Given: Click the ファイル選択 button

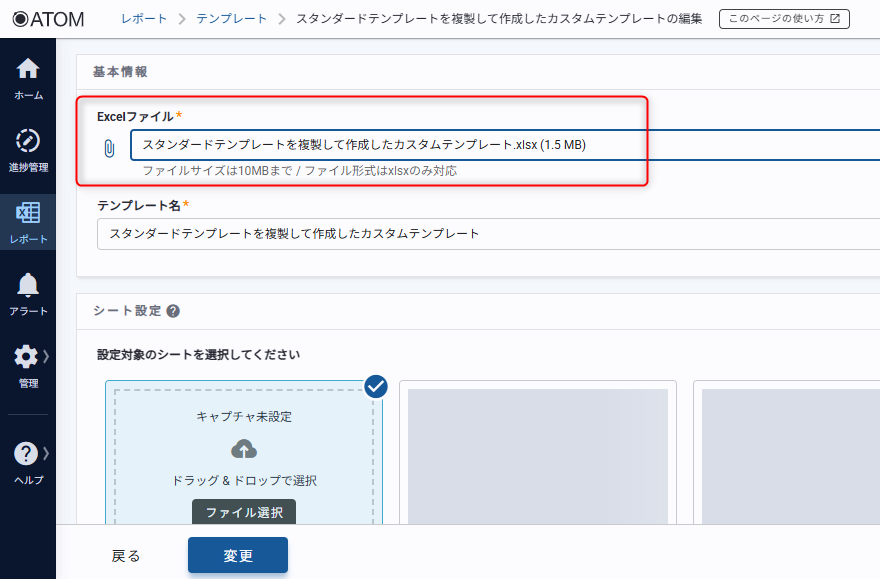Looking at the screenshot, I should pyautogui.click(x=244, y=512).
